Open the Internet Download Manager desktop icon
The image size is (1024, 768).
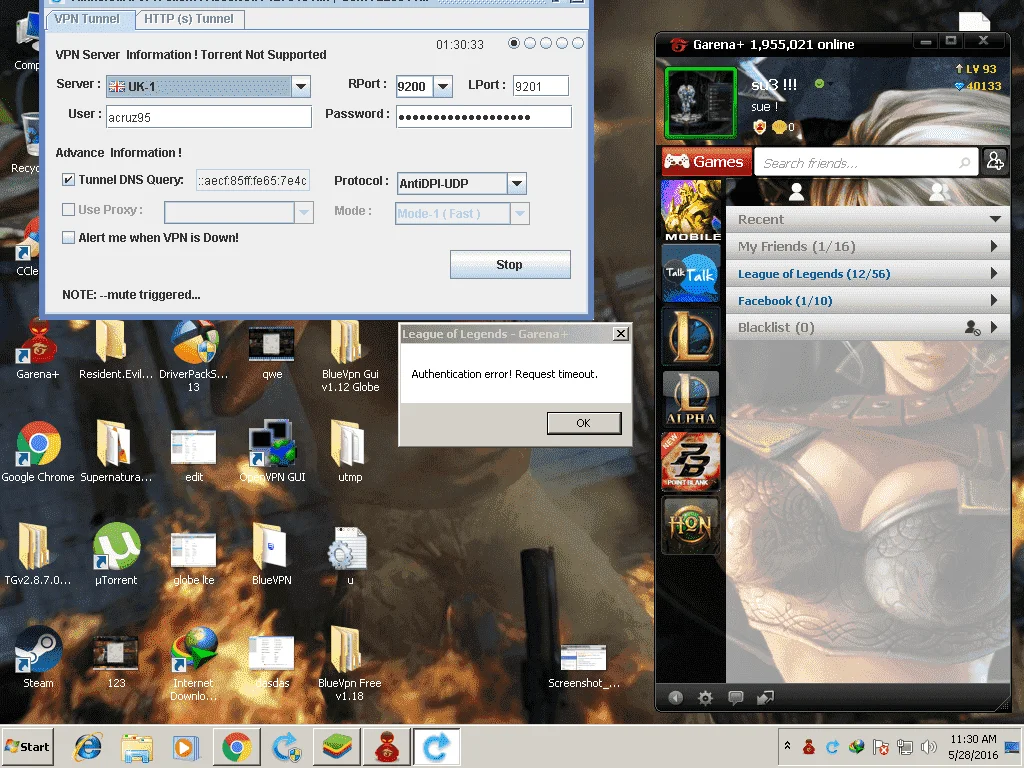tap(193, 664)
